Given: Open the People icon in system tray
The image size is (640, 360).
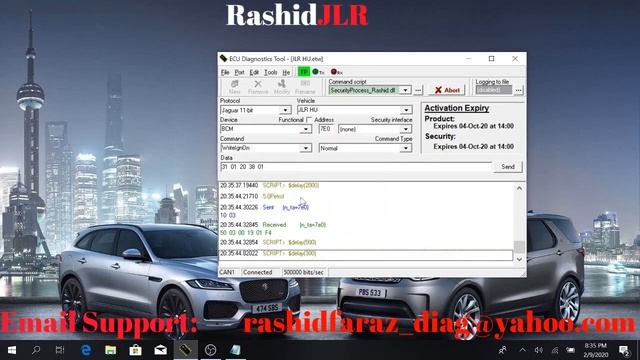Looking at the screenshot, I should pyautogui.click(x=503, y=350).
